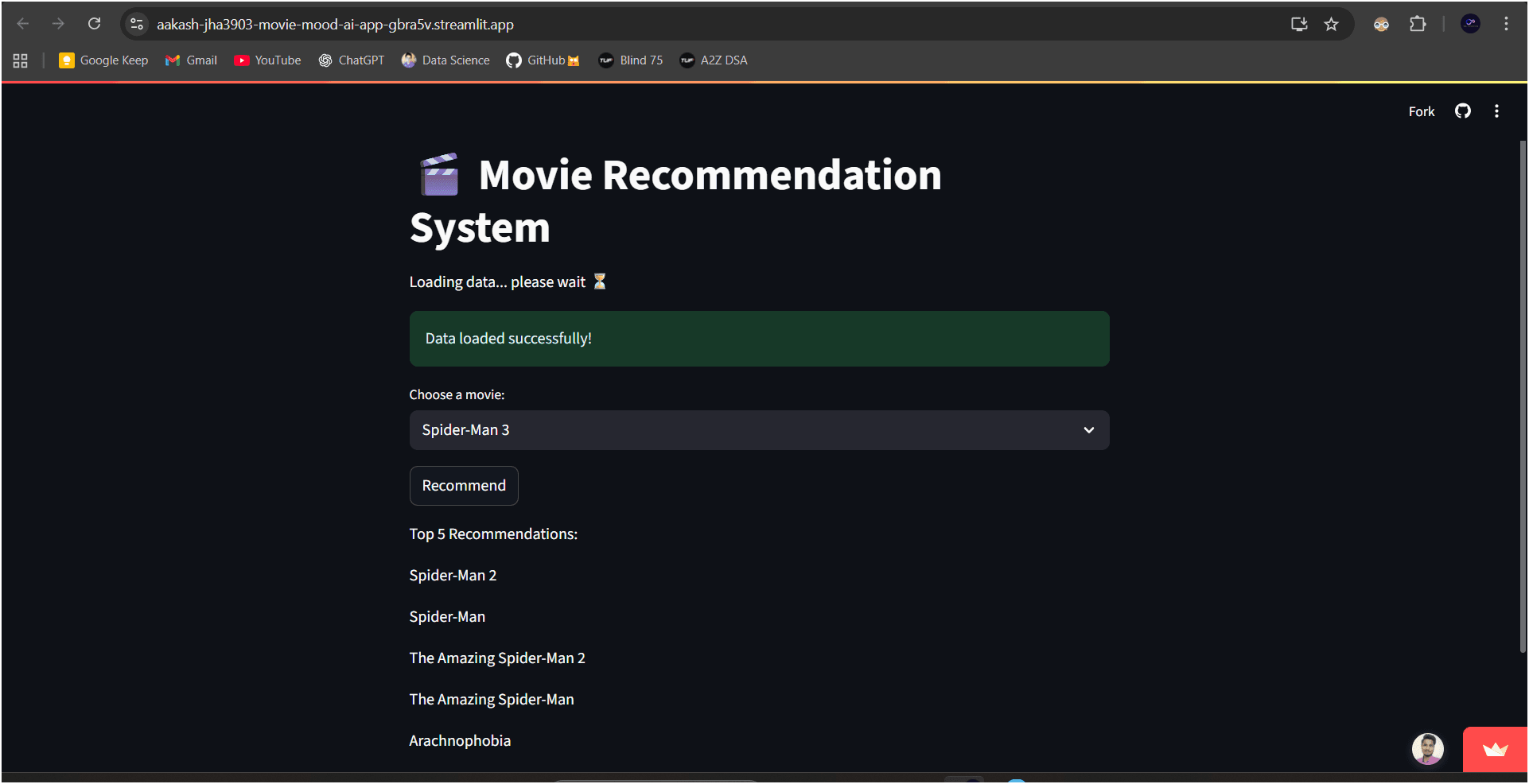The width and height of the screenshot is (1529, 784).
Task: Open the app's GitHub repository via octocat icon
Action: [x=1463, y=111]
